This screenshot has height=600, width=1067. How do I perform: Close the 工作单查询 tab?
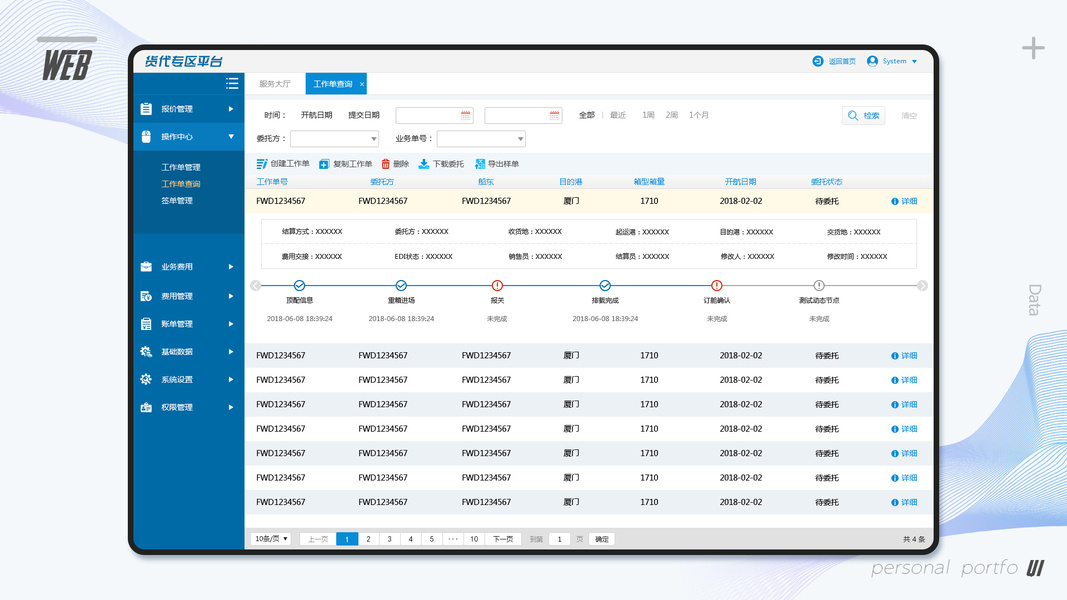(x=362, y=84)
